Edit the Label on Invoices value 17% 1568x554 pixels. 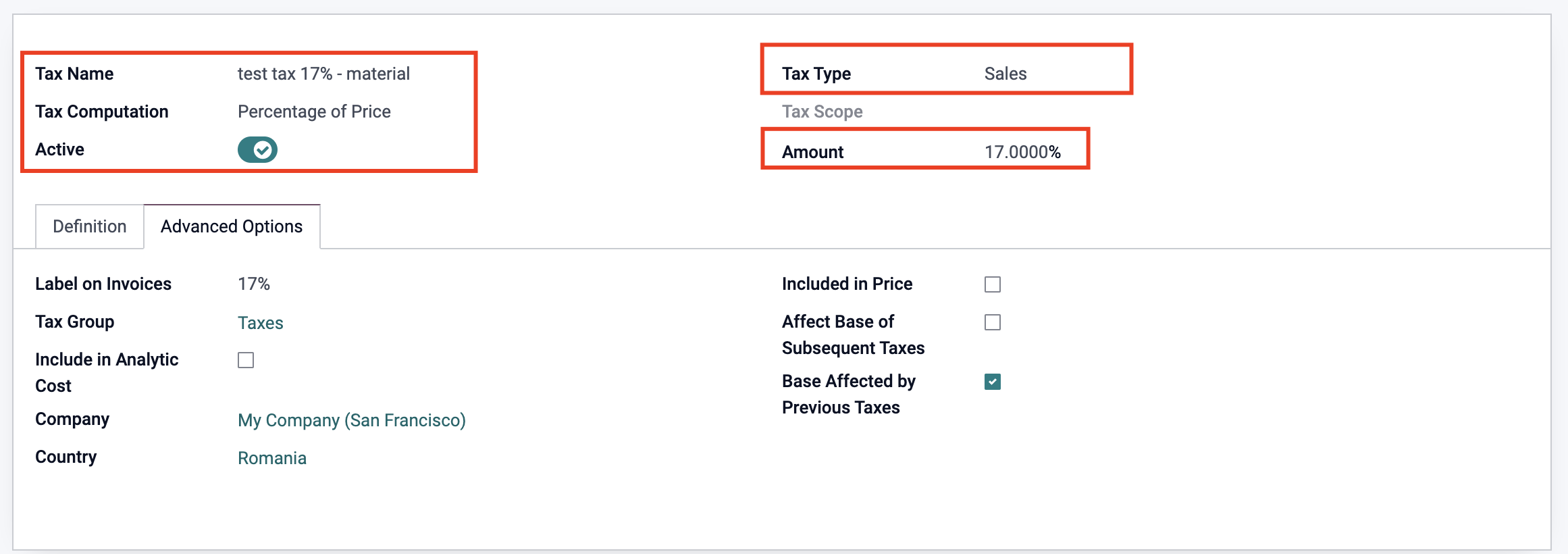pos(254,284)
